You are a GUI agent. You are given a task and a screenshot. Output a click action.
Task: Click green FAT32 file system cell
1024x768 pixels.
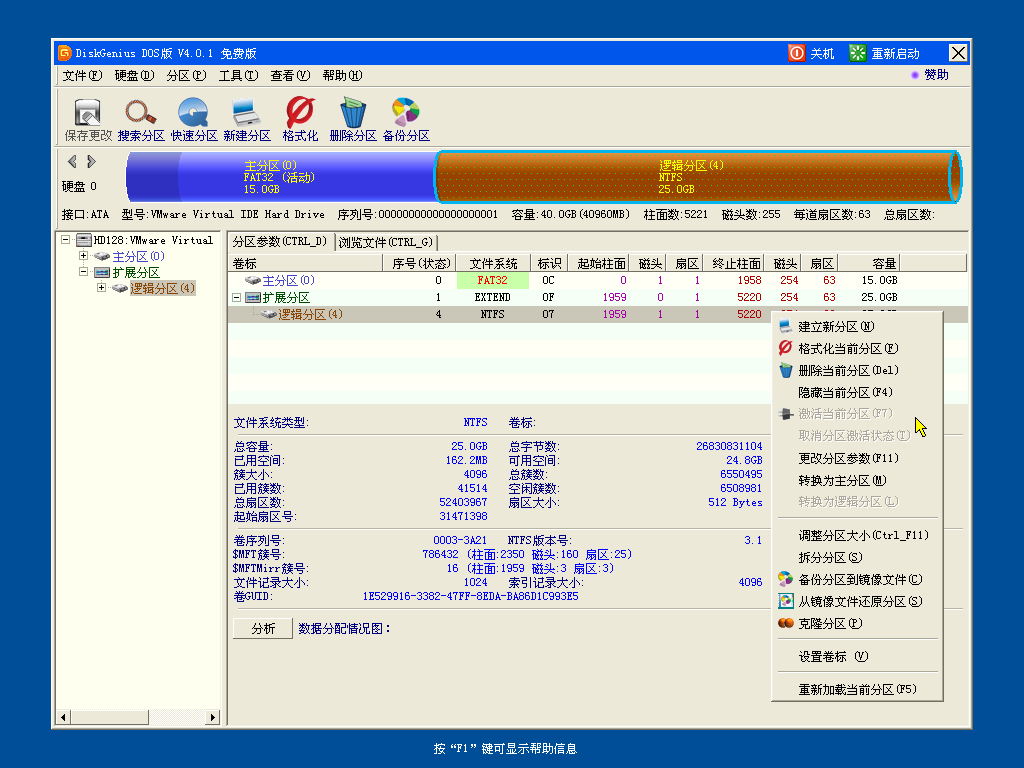[x=492, y=280]
